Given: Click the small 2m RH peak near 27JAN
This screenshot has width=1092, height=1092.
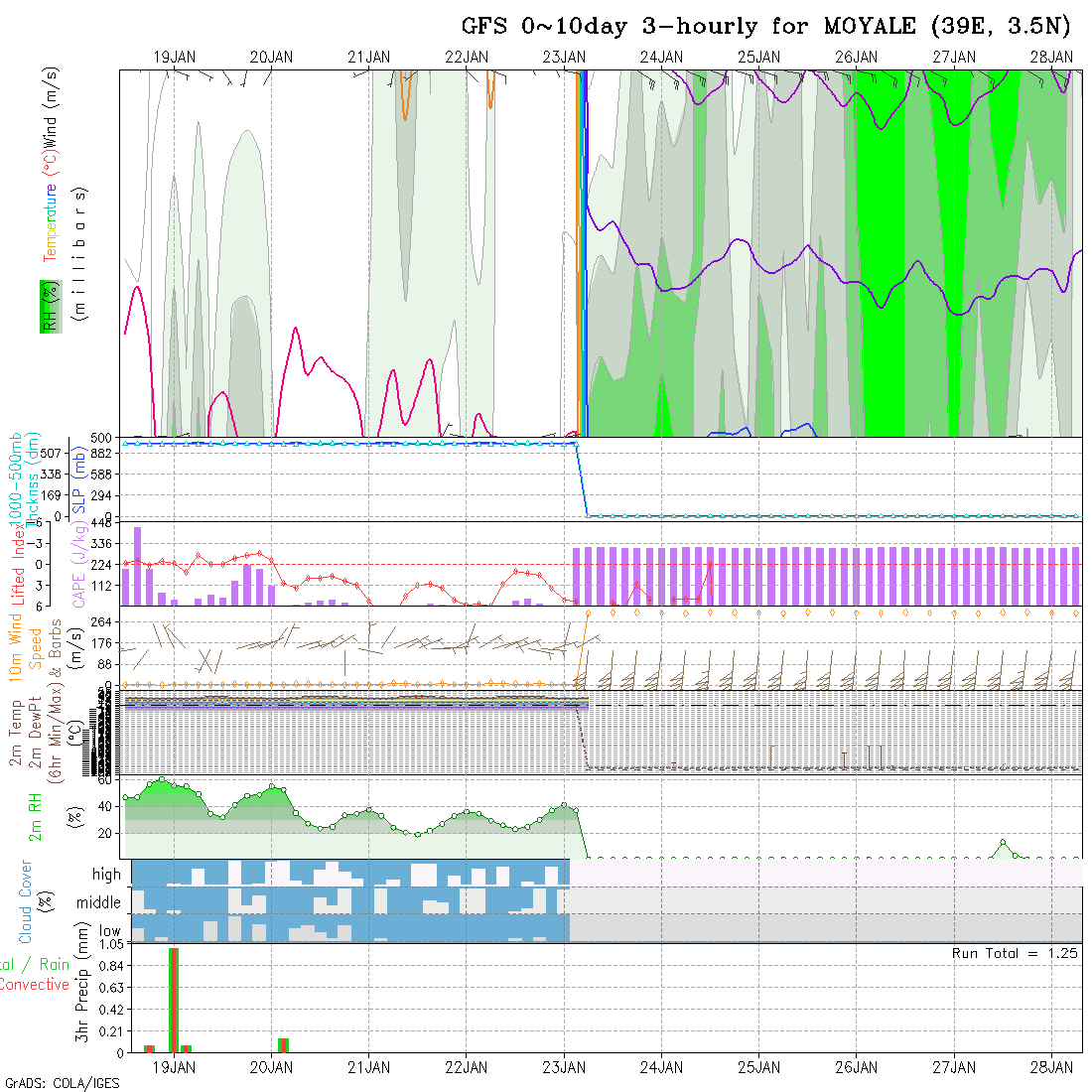Looking at the screenshot, I should click(x=1004, y=843).
